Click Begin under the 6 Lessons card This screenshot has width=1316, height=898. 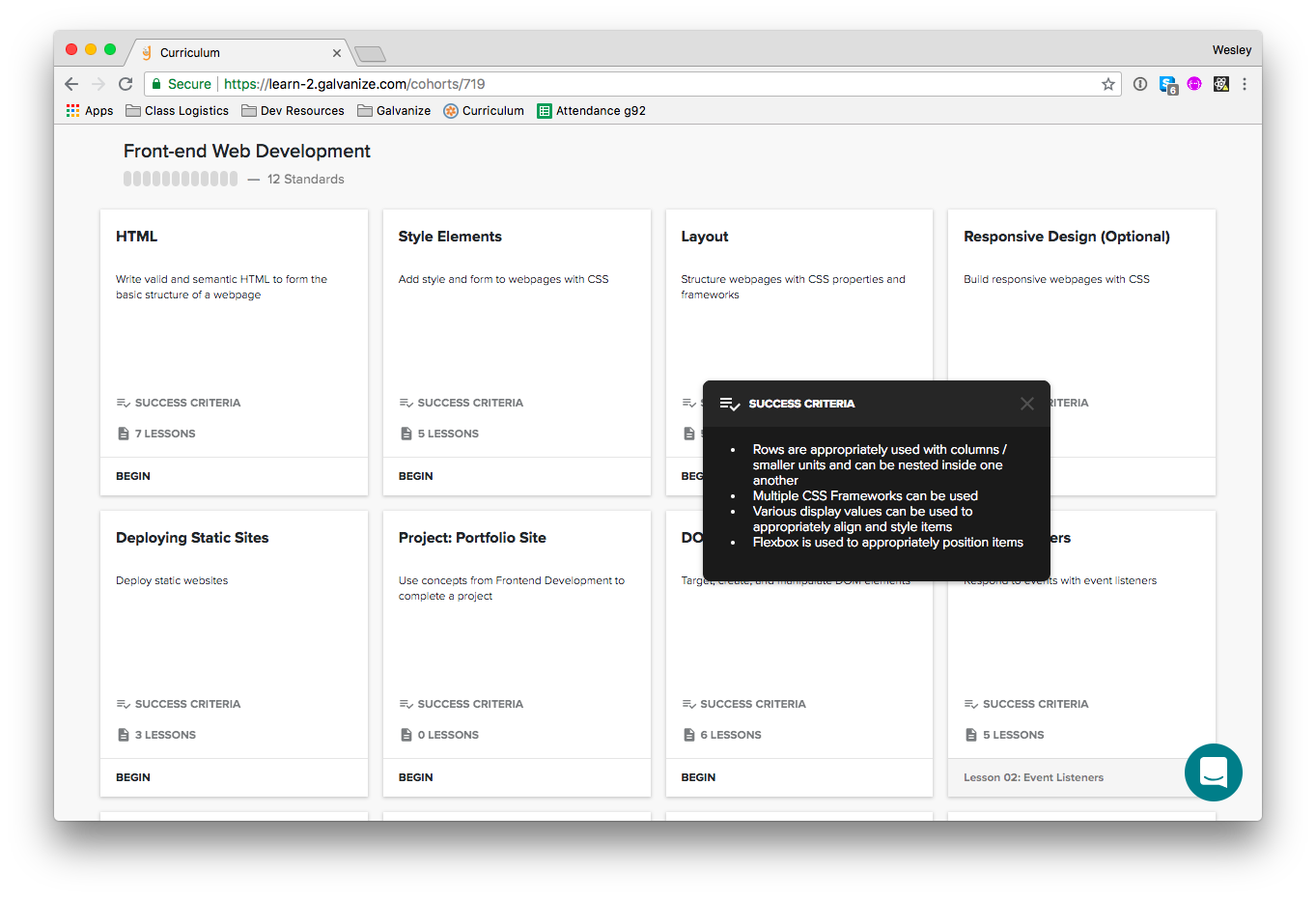click(x=698, y=777)
